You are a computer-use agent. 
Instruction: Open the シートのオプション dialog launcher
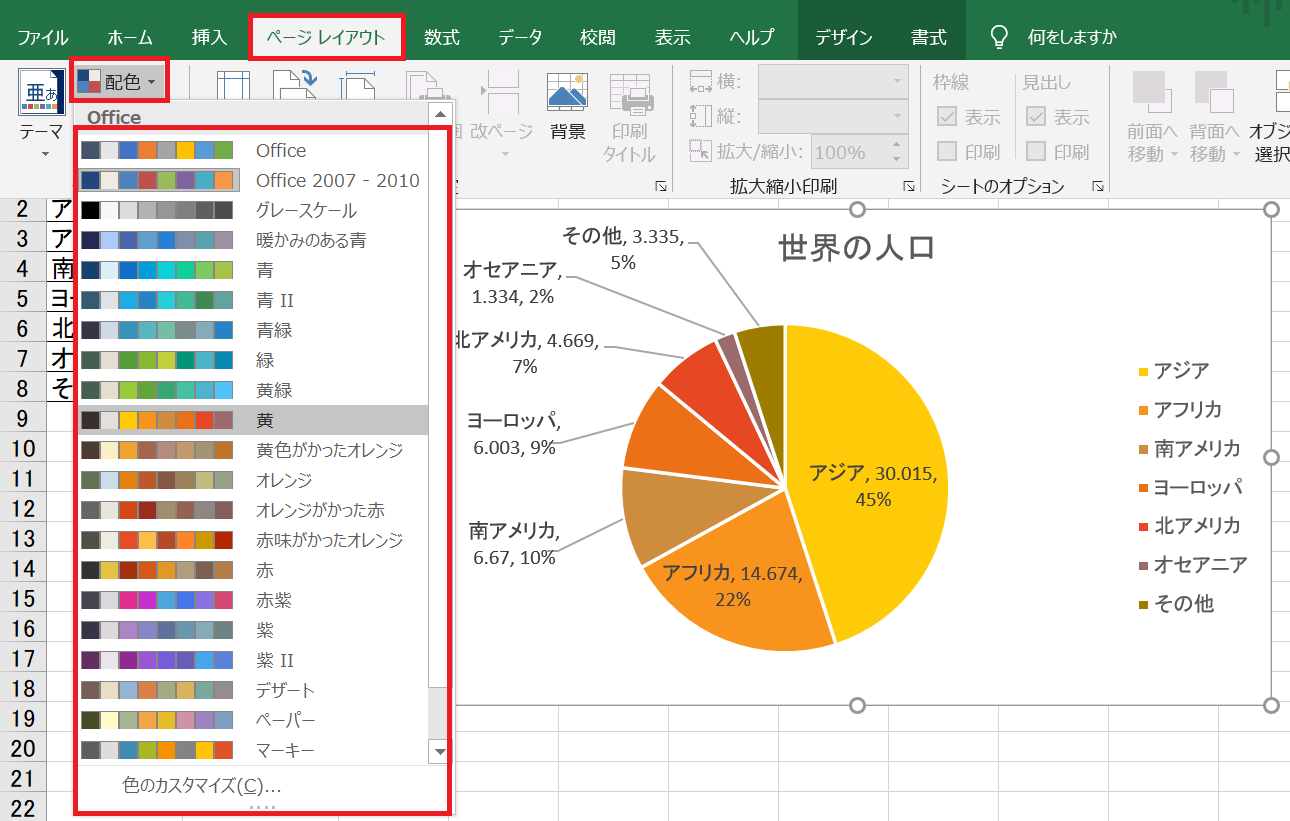1098,187
